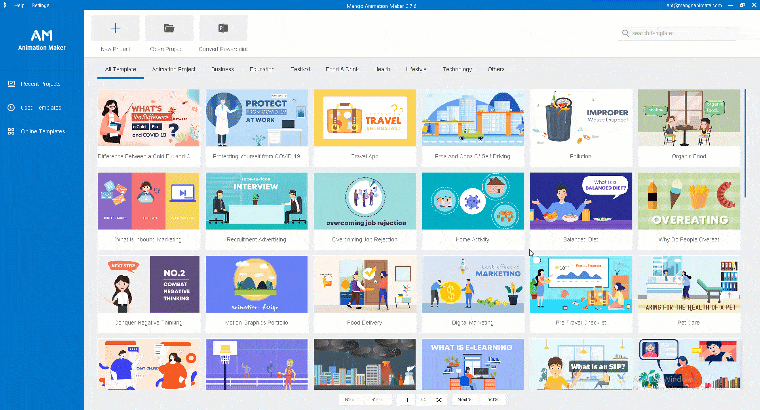Switch to the All Templates tab

click(118, 70)
